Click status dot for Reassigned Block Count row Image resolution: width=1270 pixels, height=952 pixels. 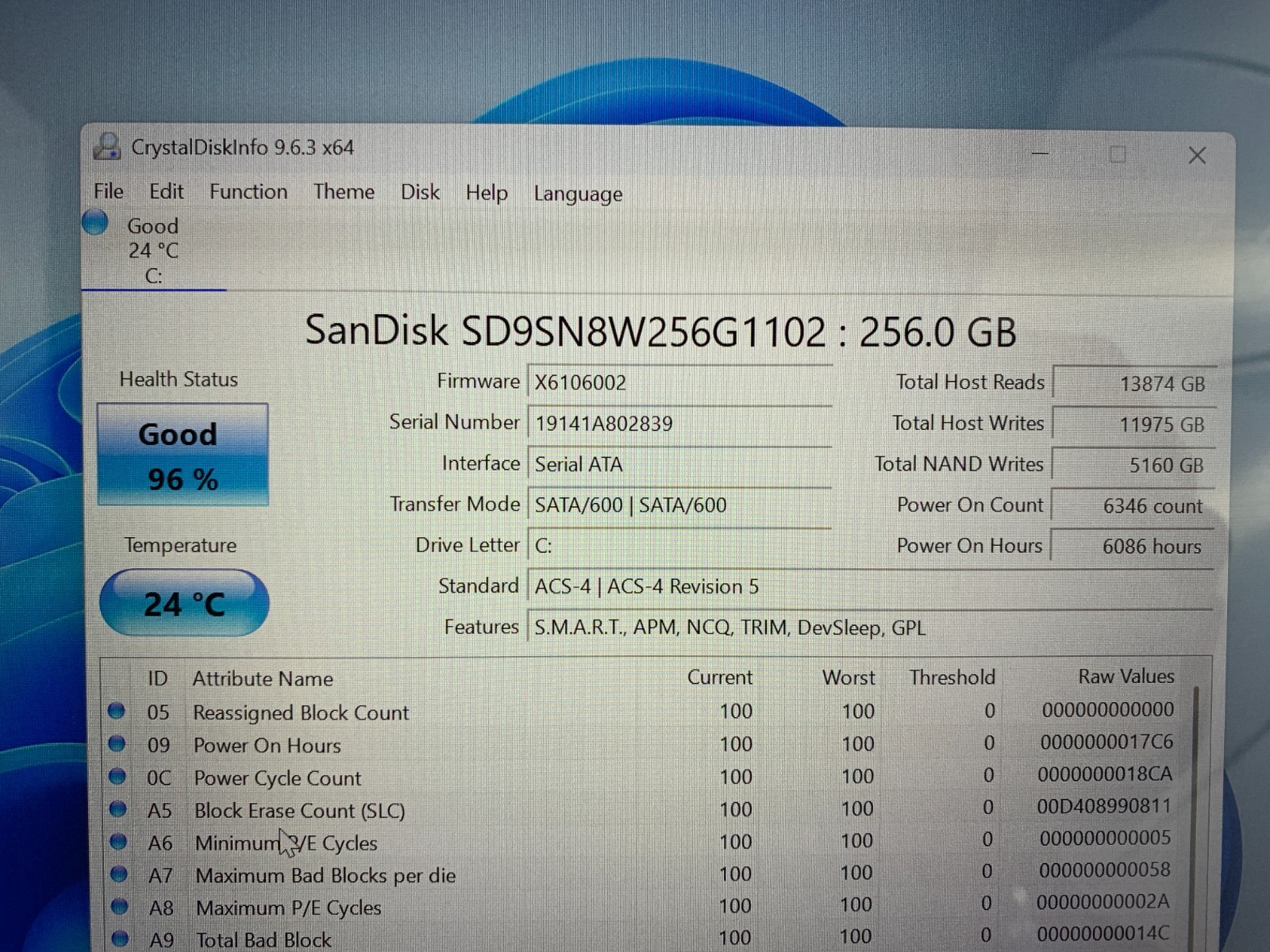(117, 711)
